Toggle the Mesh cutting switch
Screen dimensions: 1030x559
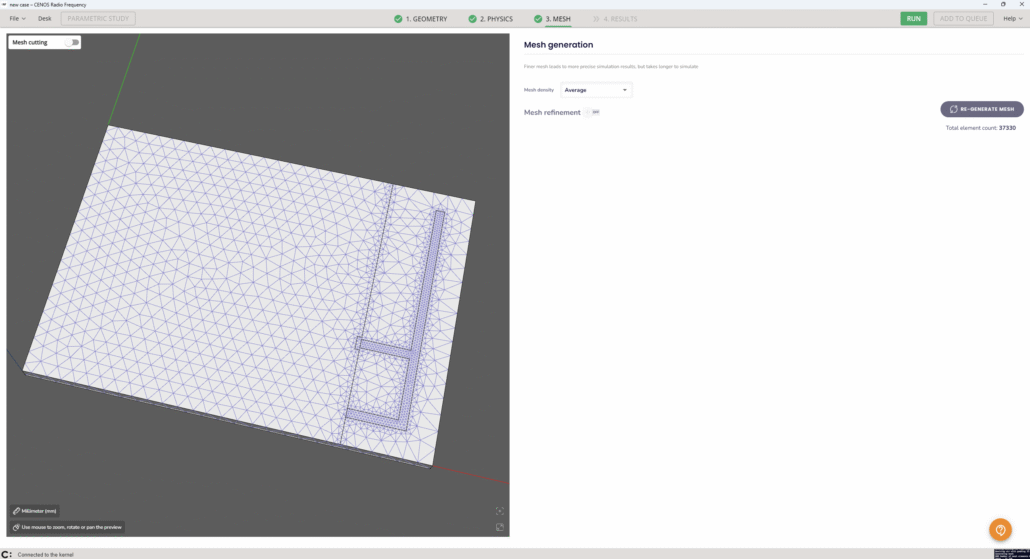click(x=72, y=42)
